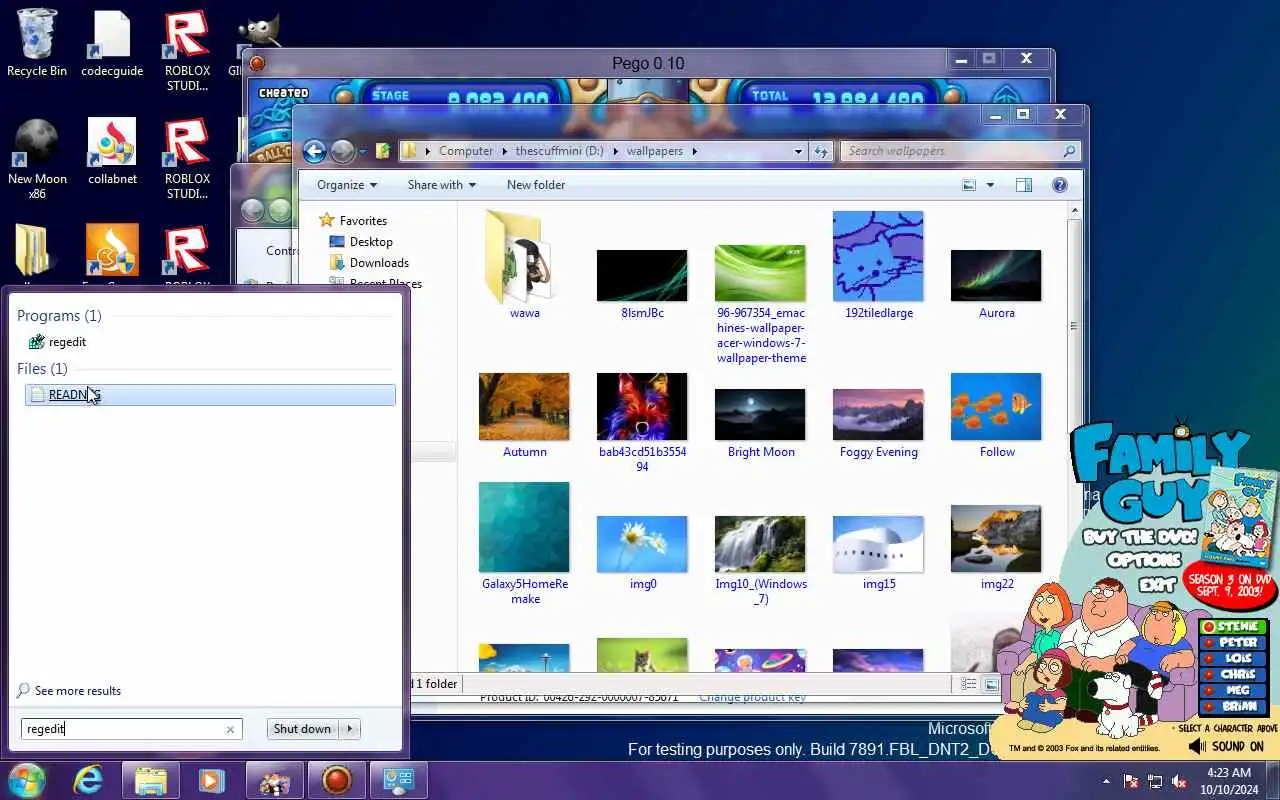This screenshot has width=1280, height=800.
Task: Open the codecguide desktop shortcut
Action: [112, 43]
